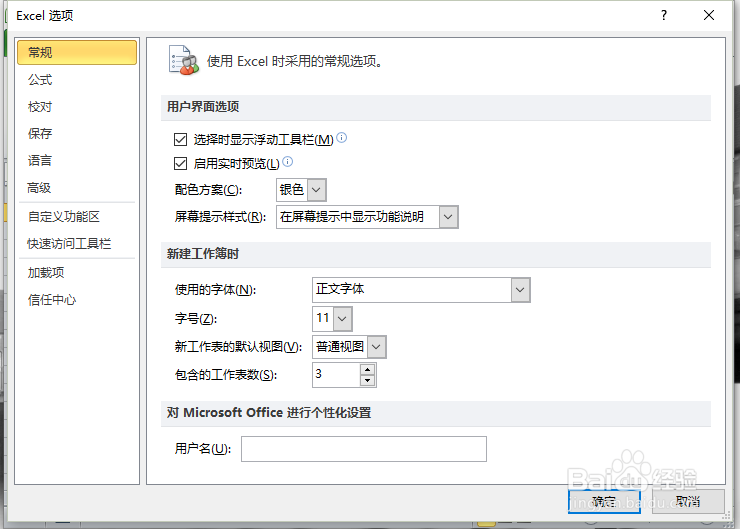The image size is (740, 529).
Task: Click the 确定 button
Action: click(604, 501)
